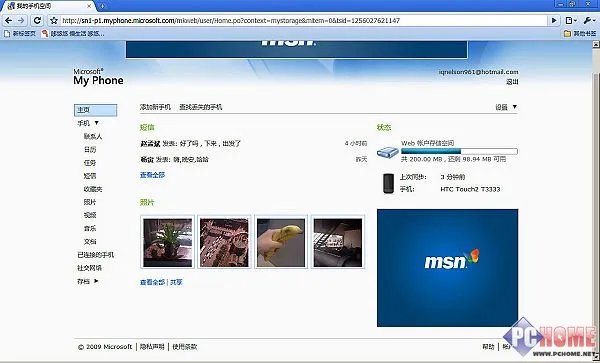Open the Chrome wrench tools menu
Viewport: 600px width, 363px height.
[x=589, y=21]
